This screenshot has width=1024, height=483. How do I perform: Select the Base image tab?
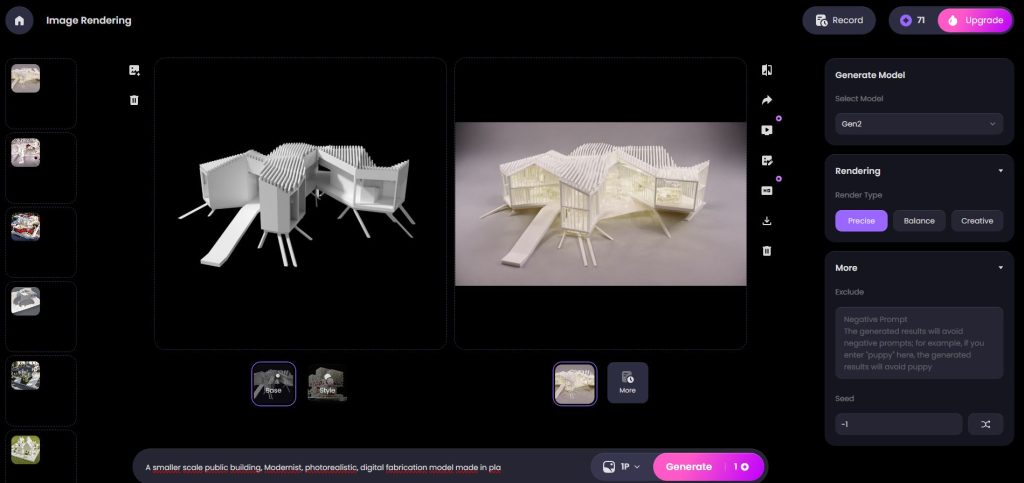click(273, 383)
